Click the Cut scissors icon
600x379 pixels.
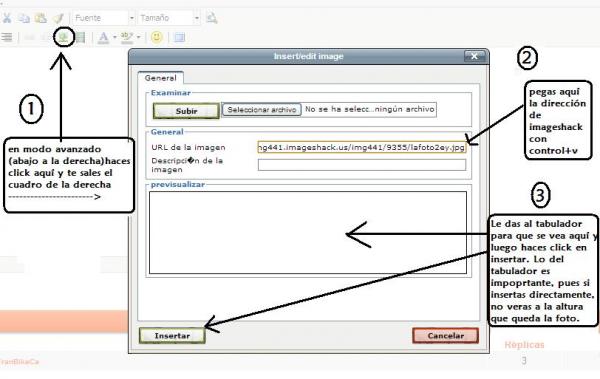point(7,18)
